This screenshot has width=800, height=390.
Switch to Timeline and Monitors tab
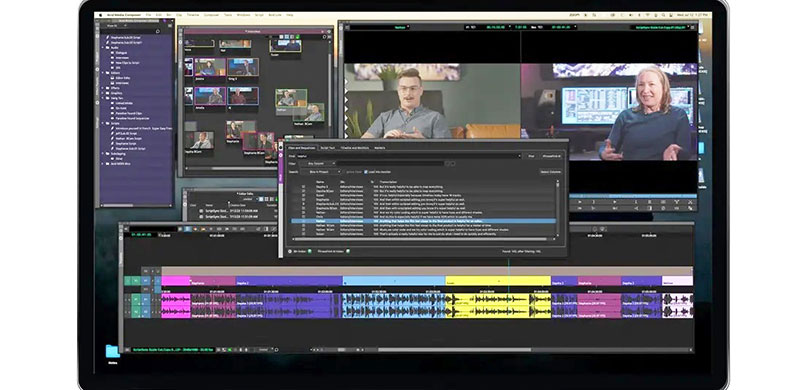coord(355,148)
